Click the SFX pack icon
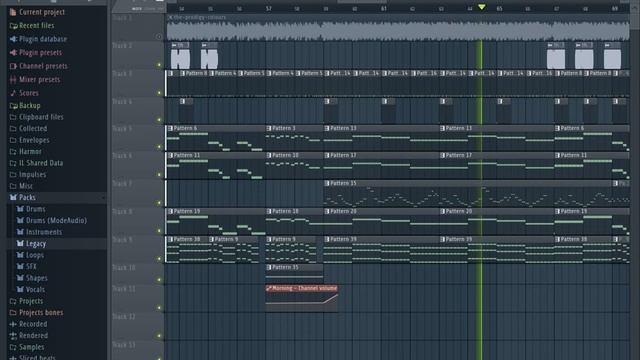The image size is (640, 360). click(x=20, y=267)
